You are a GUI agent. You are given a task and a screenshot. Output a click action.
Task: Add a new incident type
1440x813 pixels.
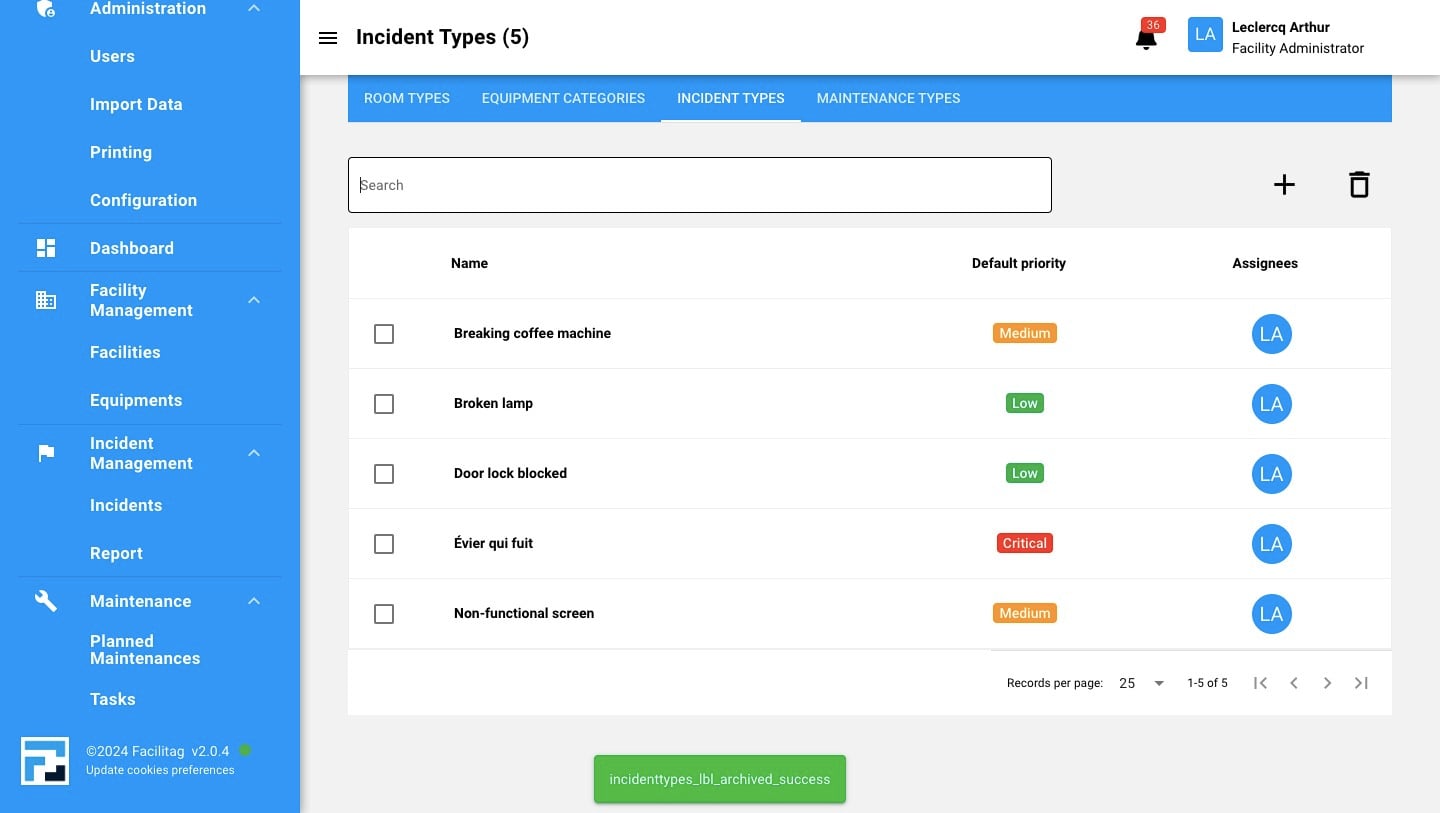[1284, 185]
